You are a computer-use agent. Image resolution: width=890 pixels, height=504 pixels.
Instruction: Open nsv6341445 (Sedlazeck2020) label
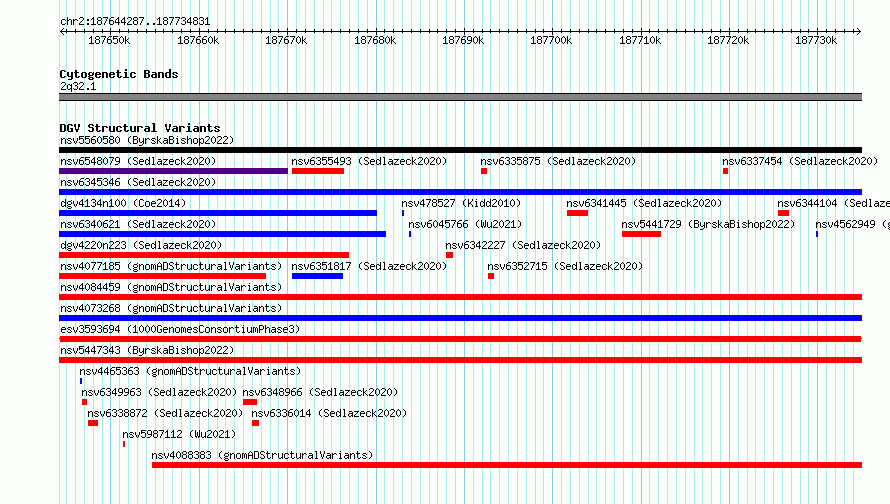click(644, 203)
